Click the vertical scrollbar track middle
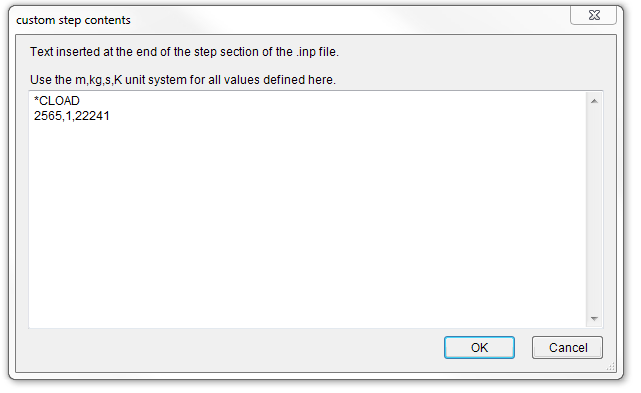 click(x=594, y=210)
